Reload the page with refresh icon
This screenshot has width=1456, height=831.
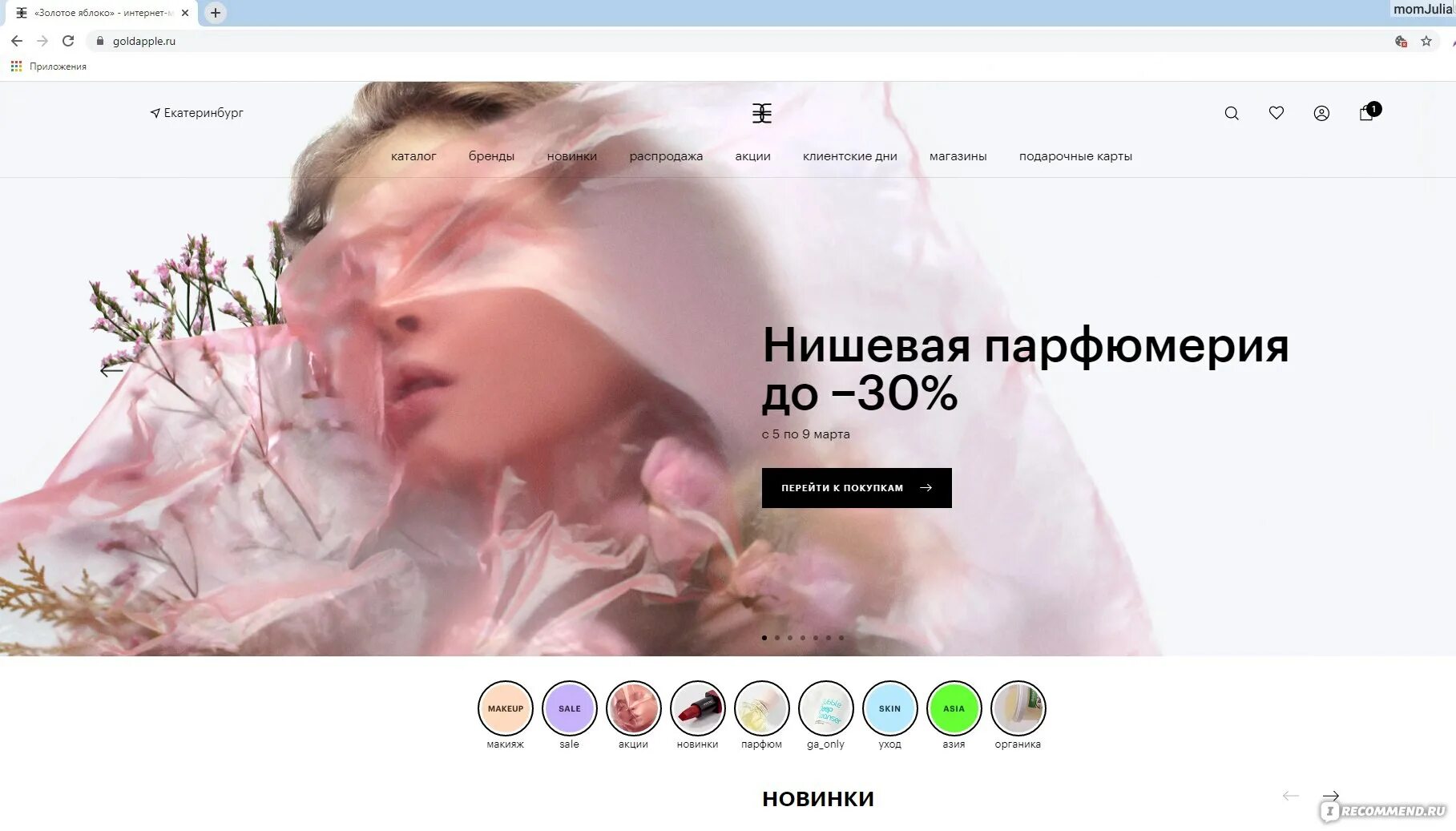(68, 41)
